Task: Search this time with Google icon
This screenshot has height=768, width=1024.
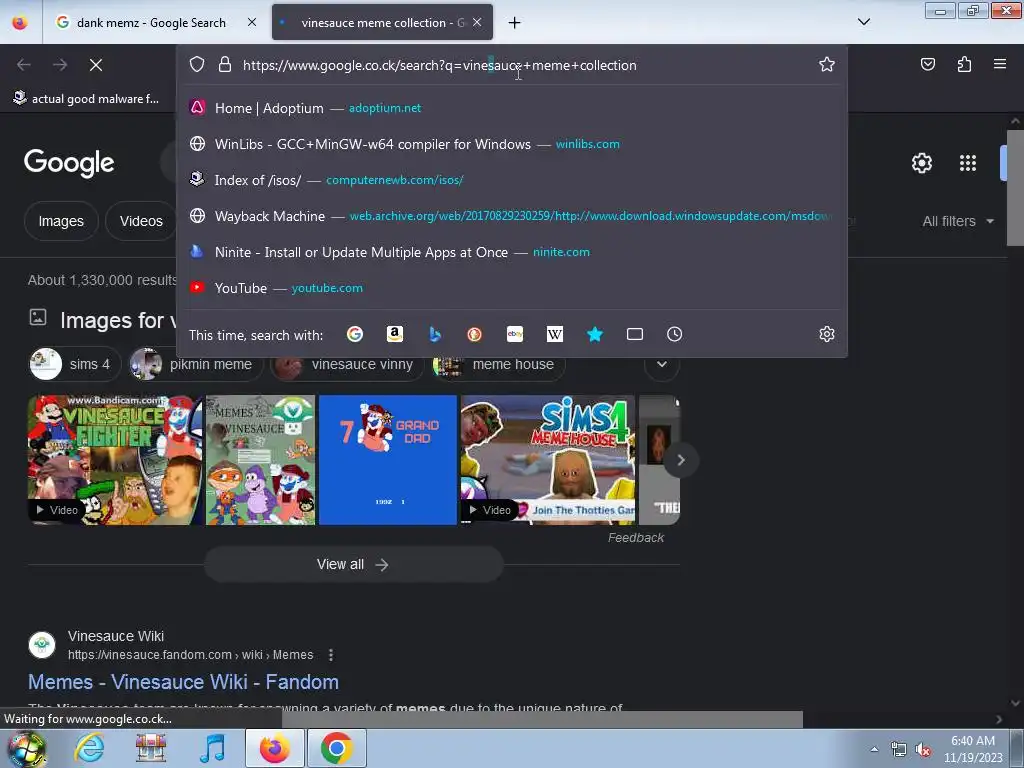Action: click(355, 334)
